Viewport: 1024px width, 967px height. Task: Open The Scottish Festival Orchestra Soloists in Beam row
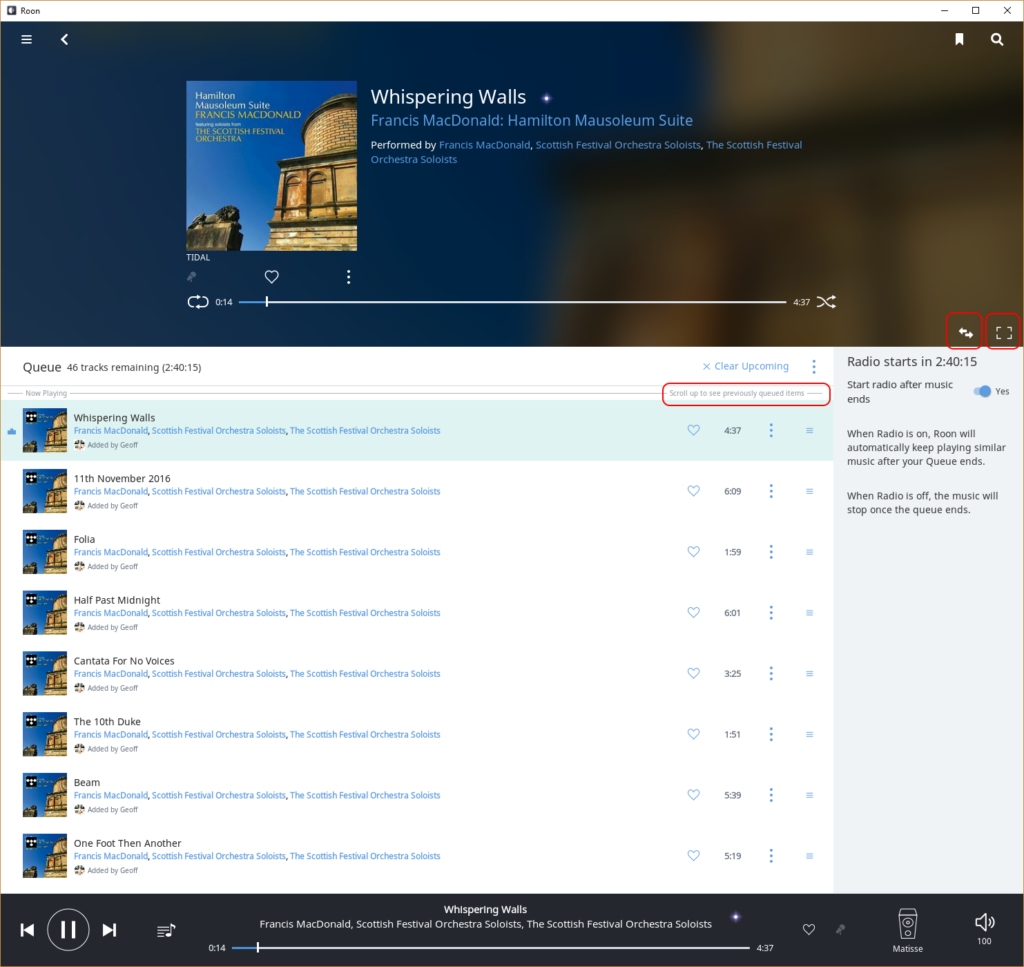(365, 795)
